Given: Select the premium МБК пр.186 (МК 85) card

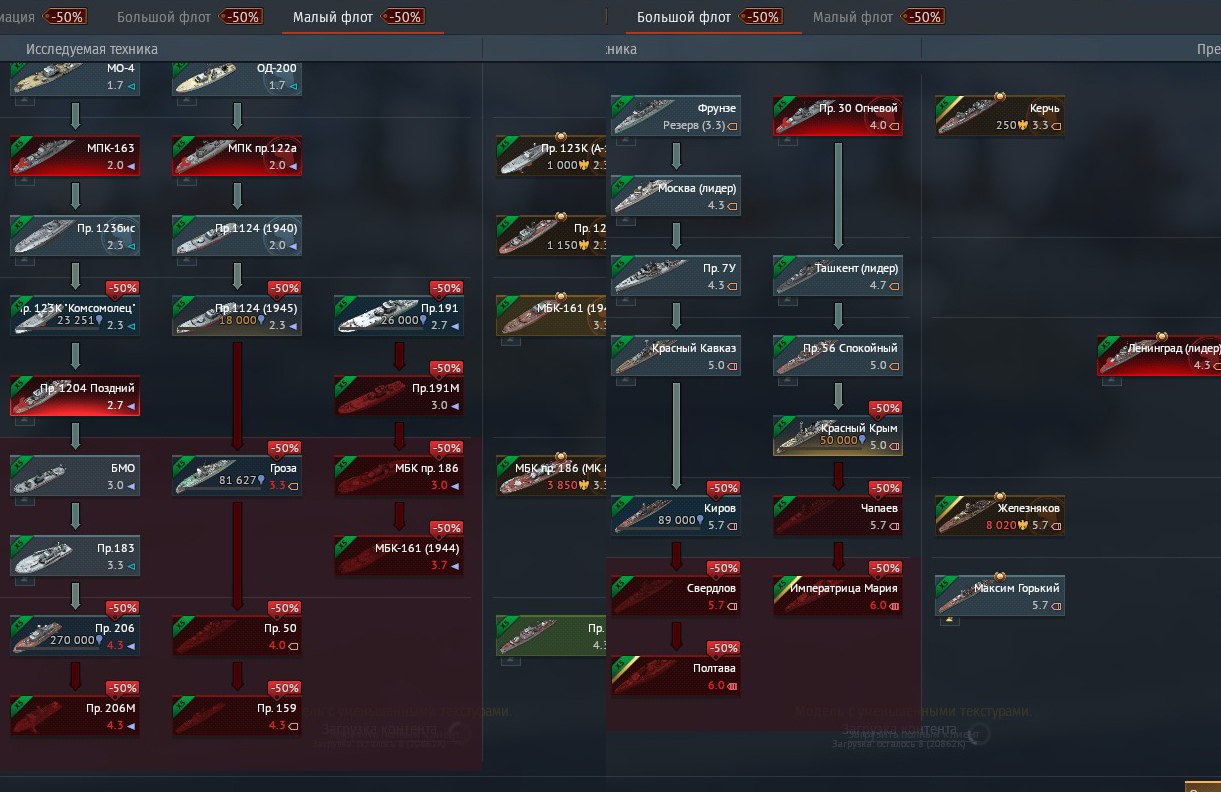Looking at the screenshot, I should coord(552,476).
